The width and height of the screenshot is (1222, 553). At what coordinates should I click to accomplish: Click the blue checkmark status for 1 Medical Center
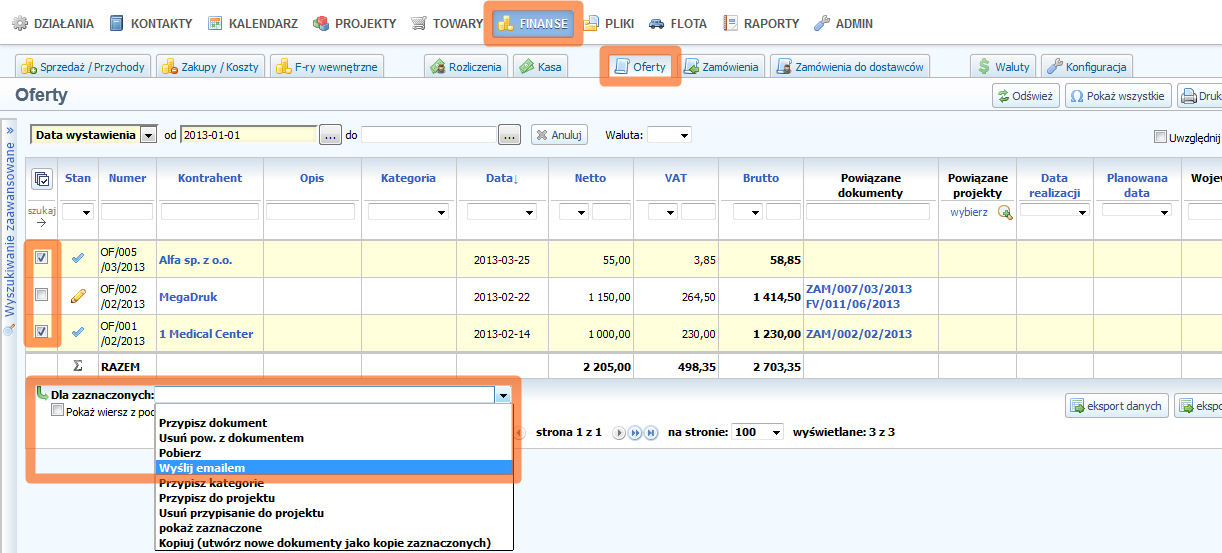pos(78,333)
